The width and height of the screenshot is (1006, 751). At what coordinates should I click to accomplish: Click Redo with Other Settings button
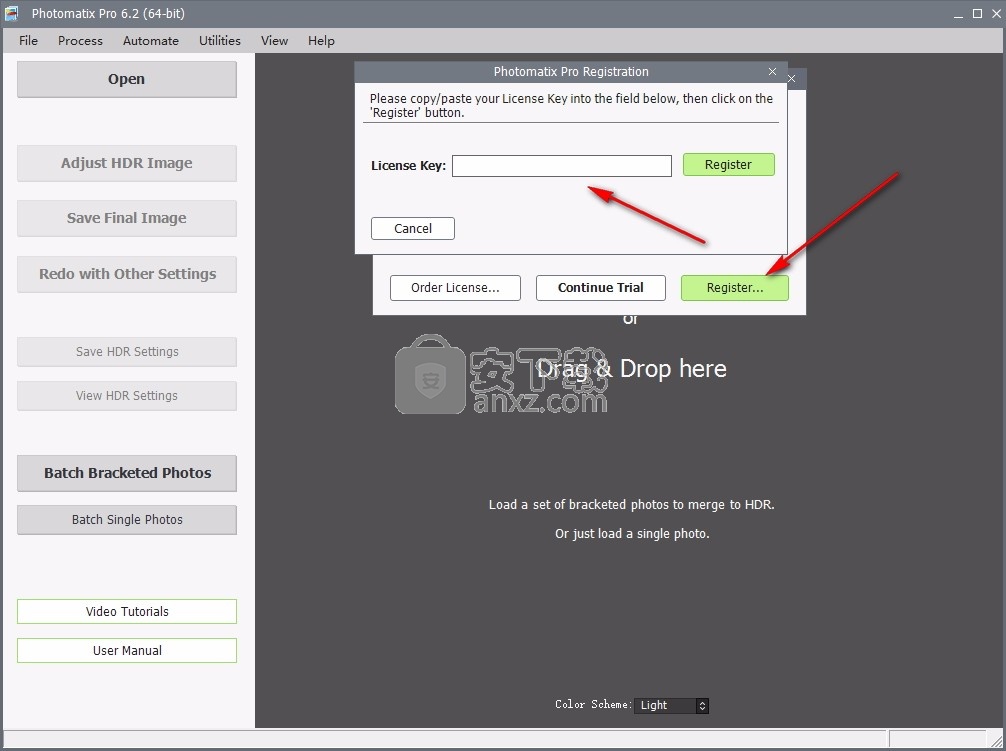coord(126,274)
